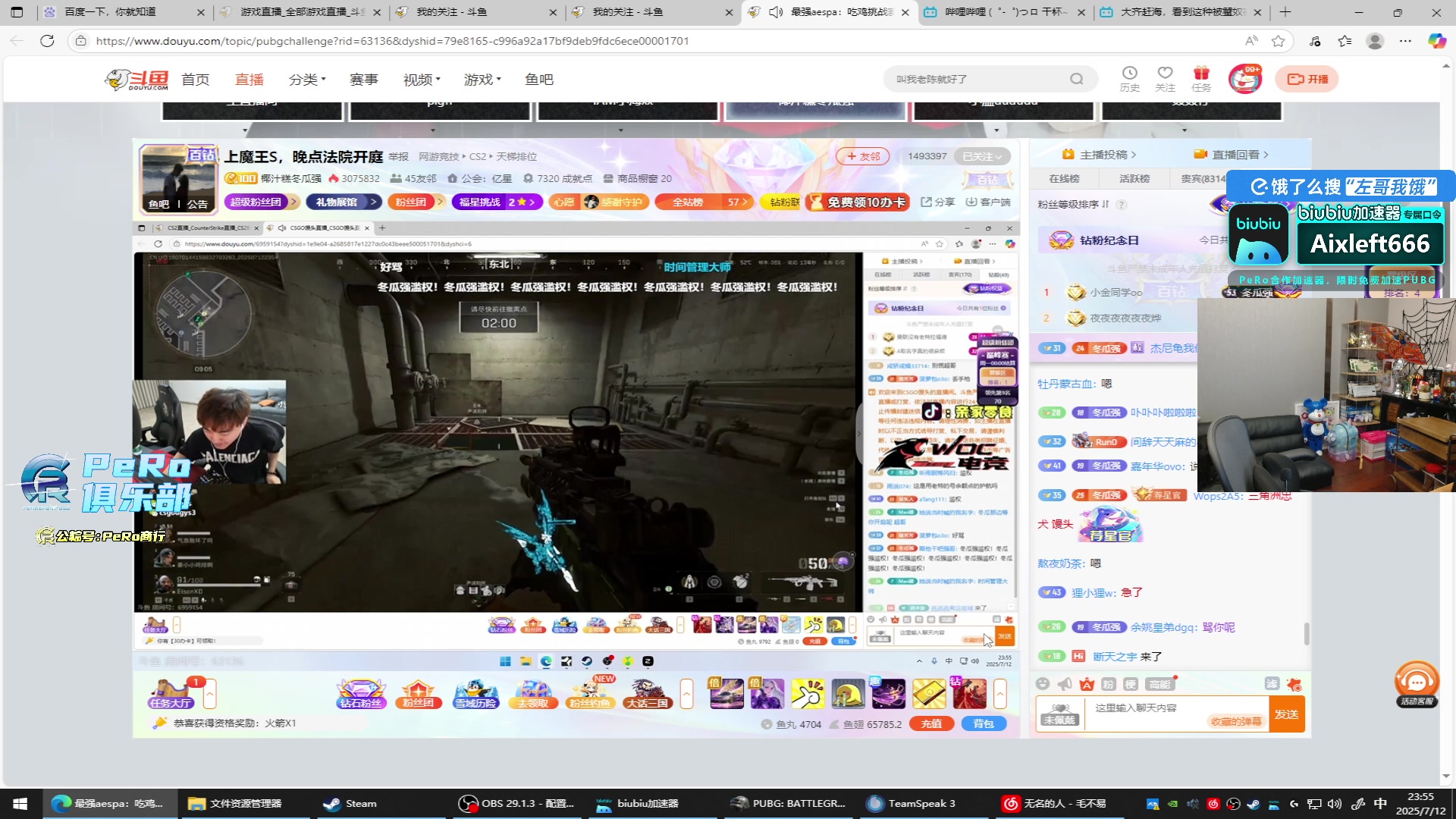Click 收藏的弹幕 saved danmaku chip
The height and width of the screenshot is (819, 1456).
pyautogui.click(x=1236, y=722)
